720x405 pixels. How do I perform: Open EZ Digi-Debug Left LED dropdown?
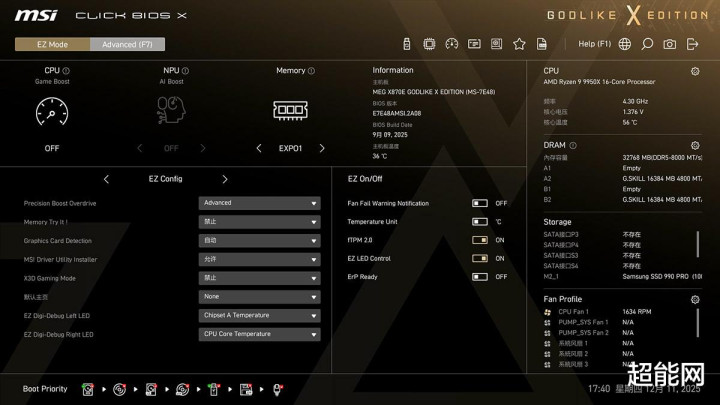pyautogui.click(x=259, y=315)
